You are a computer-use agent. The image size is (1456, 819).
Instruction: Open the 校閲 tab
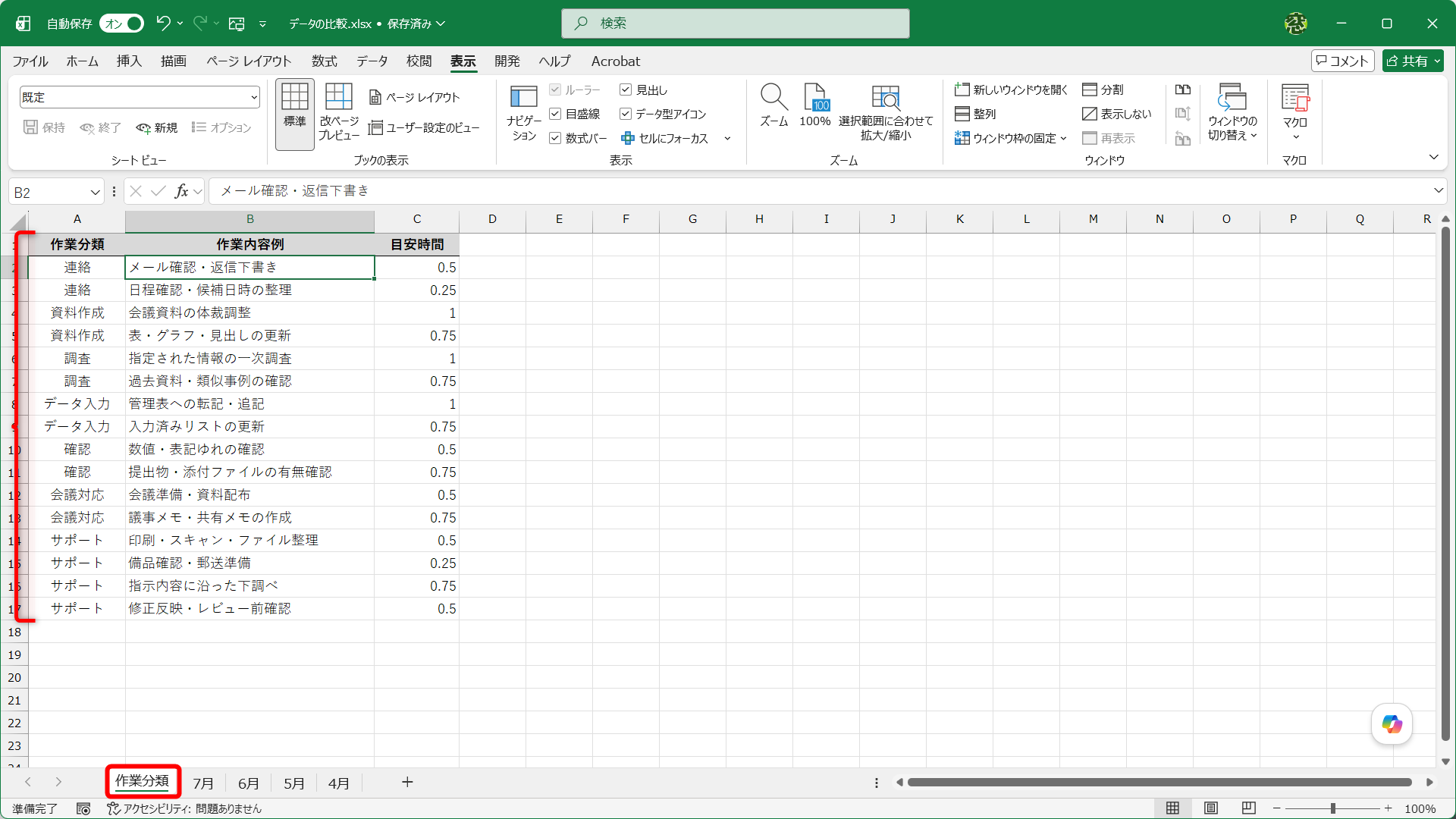(x=419, y=61)
